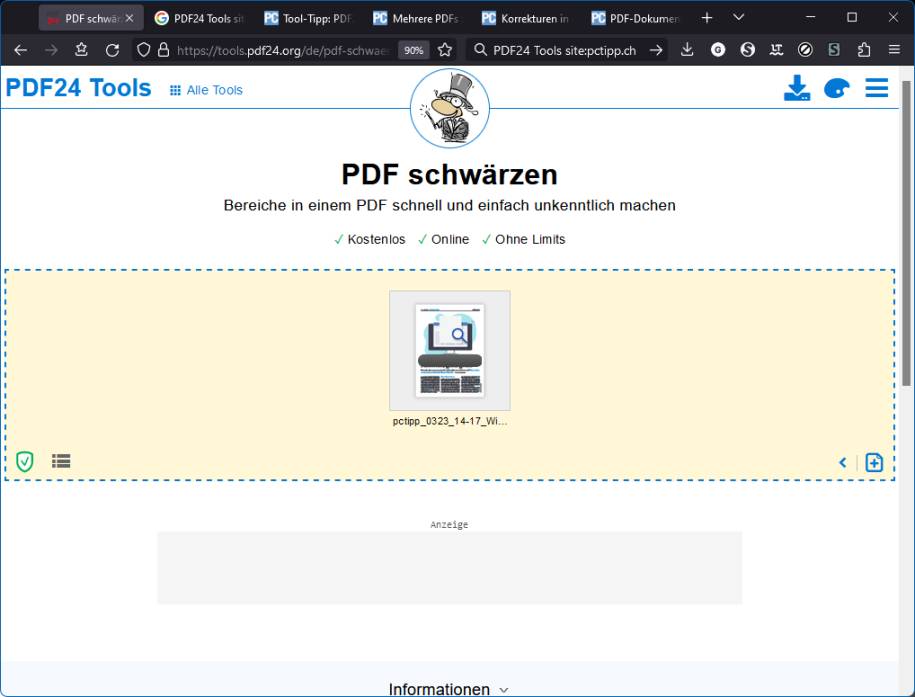Click the paint palette theme icon
The width and height of the screenshot is (915, 697).
click(x=837, y=88)
